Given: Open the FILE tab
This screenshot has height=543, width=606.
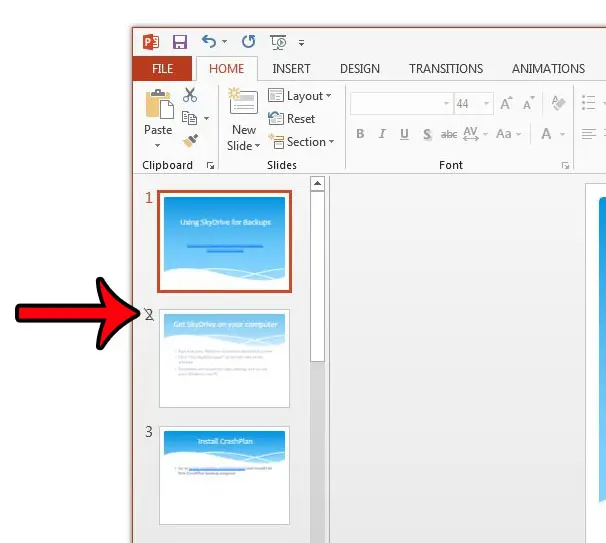Looking at the screenshot, I should tap(163, 69).
